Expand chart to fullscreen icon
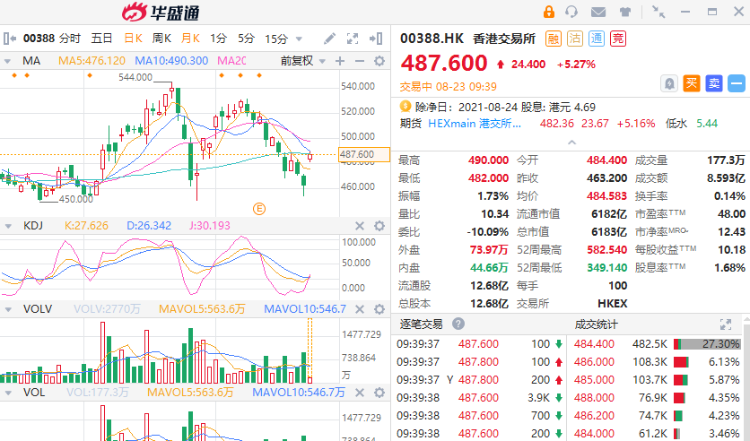The height and width of the screenshot is (441, 750). (353, 38)
